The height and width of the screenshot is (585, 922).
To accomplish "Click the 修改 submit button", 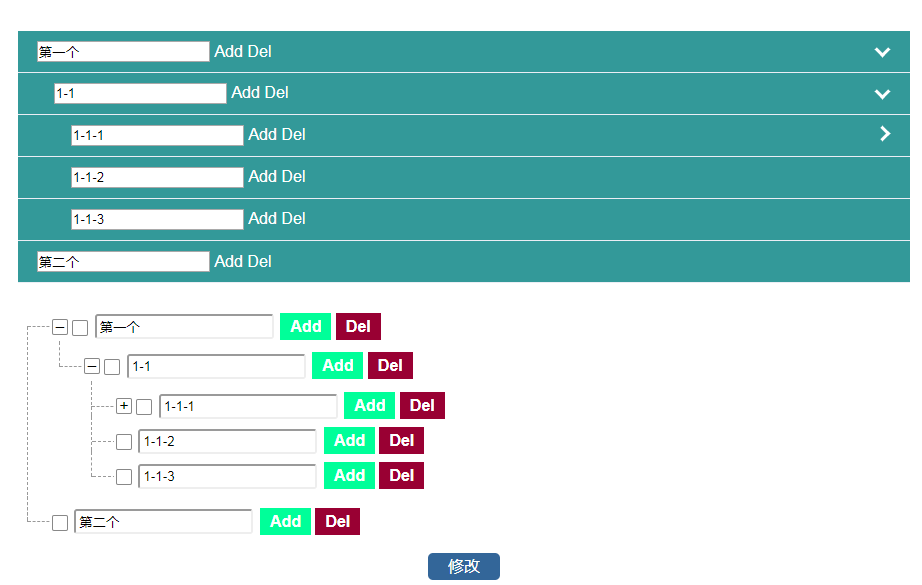I will coord(463,567).
